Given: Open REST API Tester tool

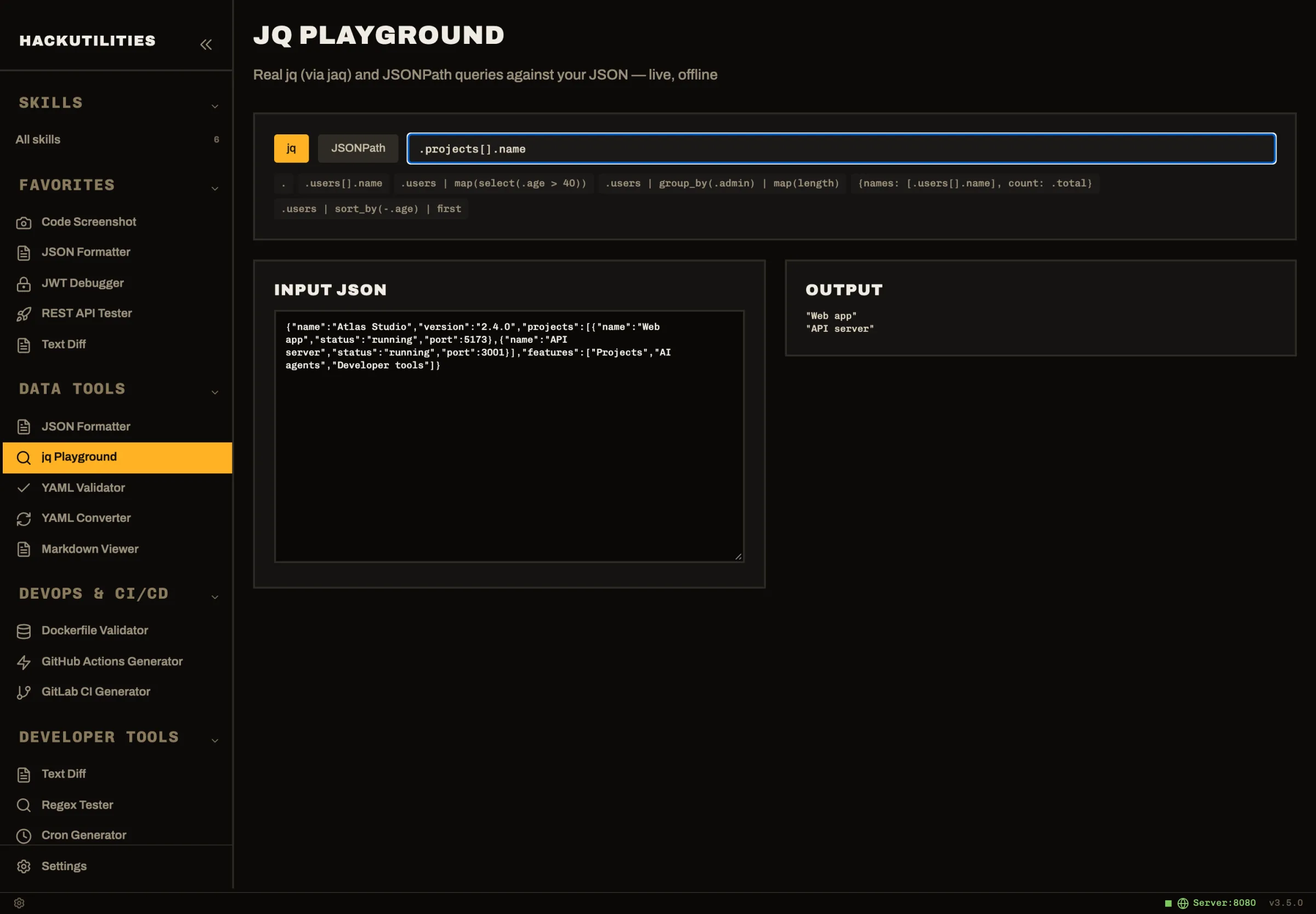Looking at the screenshot, I should click(117, 313).
